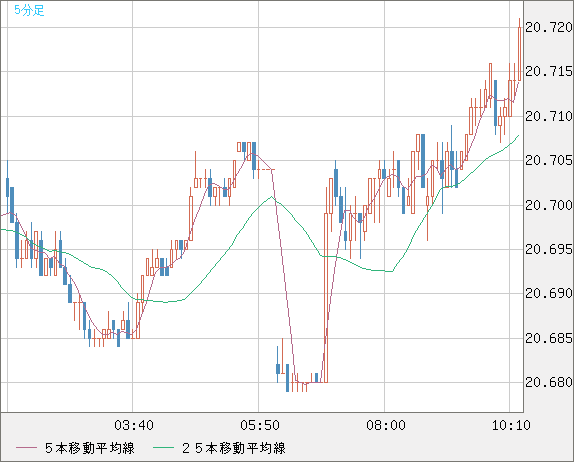Click the 20.680 price axis label
The width and height of the screenshot is (574, 462).
[549, 383]
